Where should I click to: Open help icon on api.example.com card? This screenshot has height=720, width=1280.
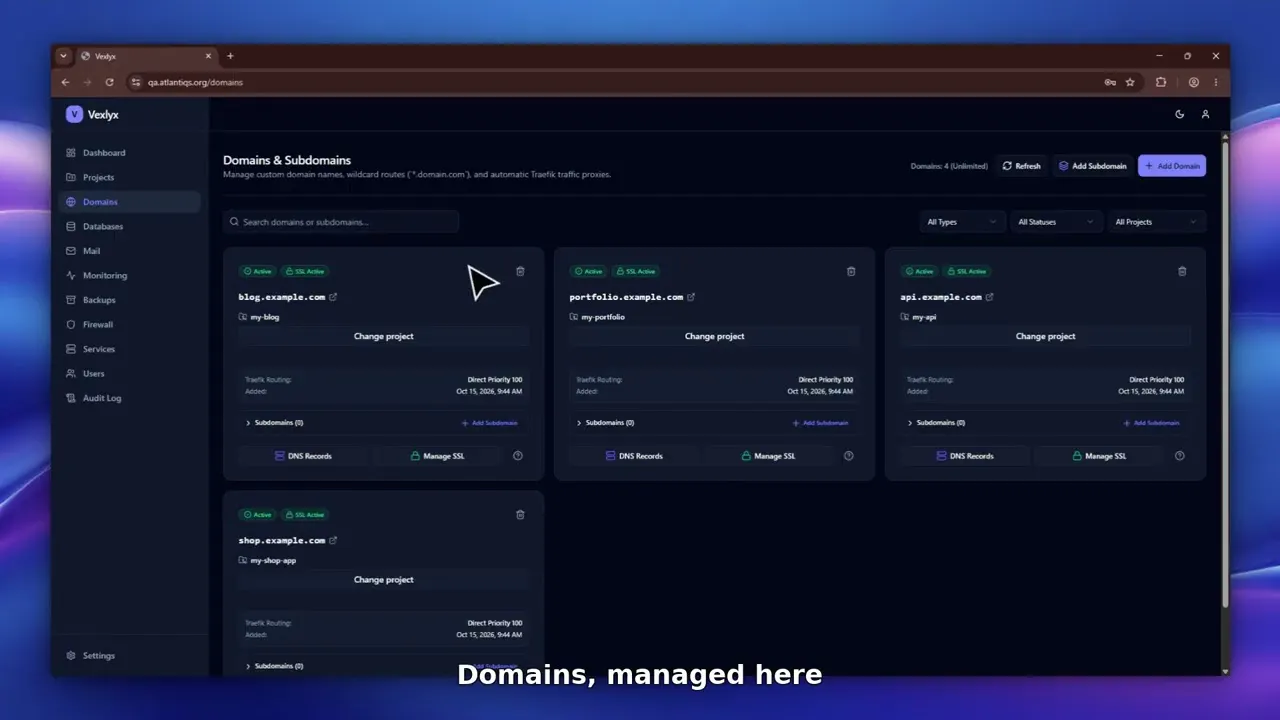1180,456
